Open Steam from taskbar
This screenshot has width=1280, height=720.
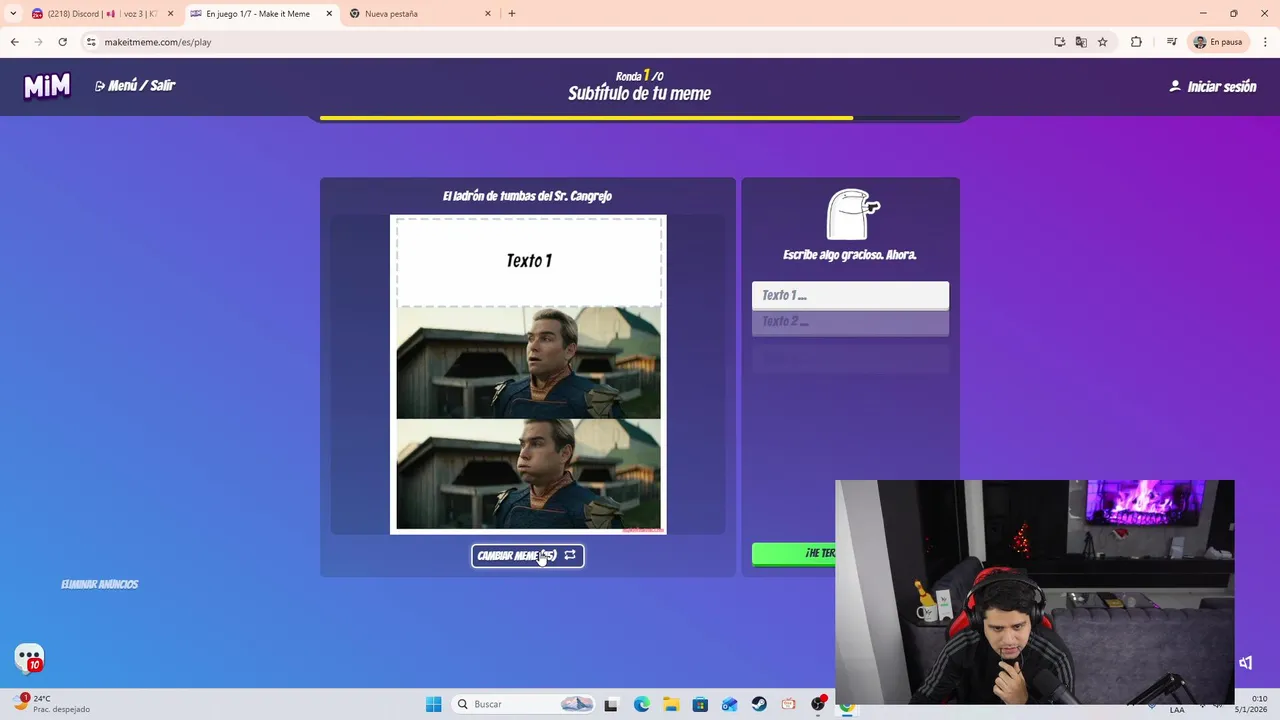point(759,704)
